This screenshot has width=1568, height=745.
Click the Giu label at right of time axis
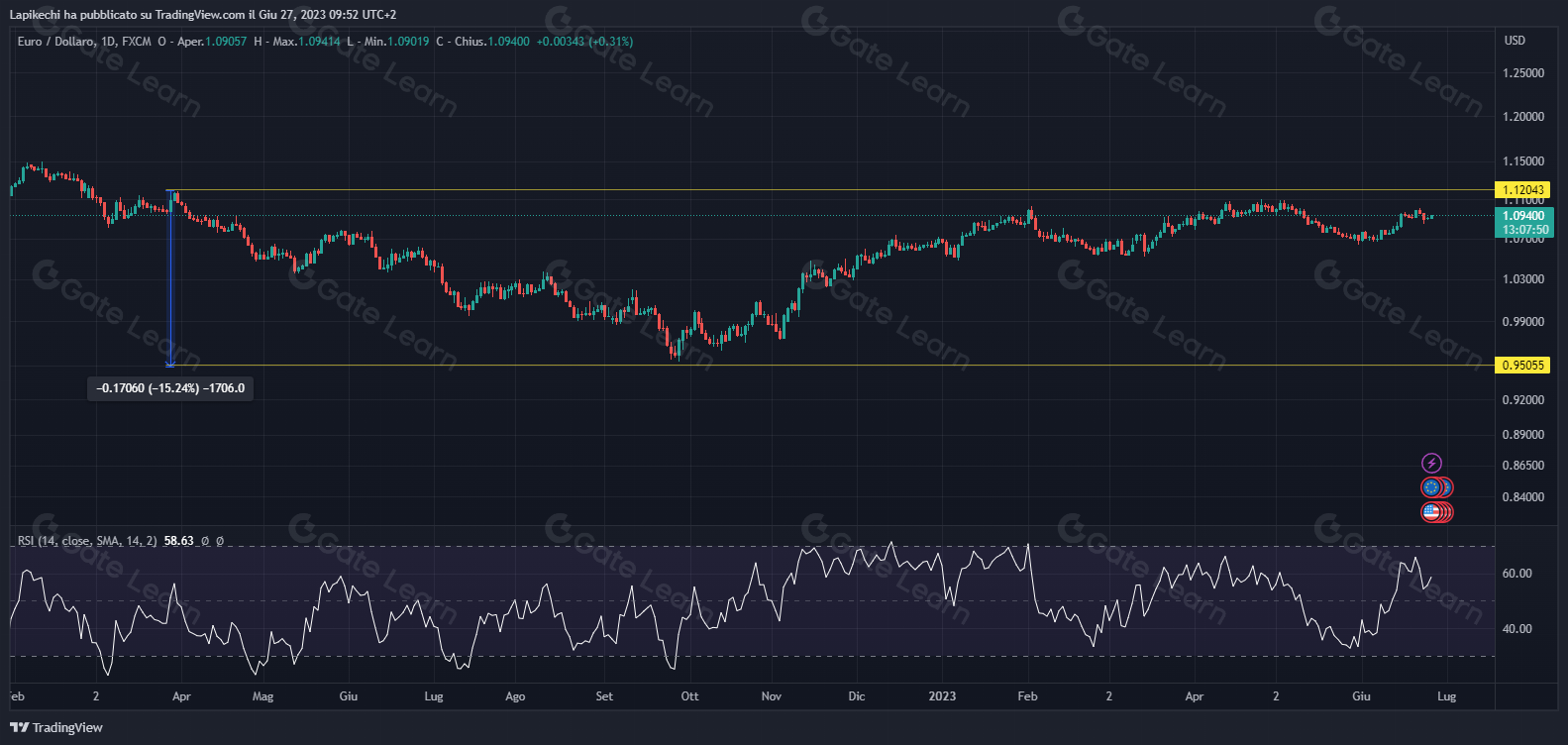(1361, 696)
